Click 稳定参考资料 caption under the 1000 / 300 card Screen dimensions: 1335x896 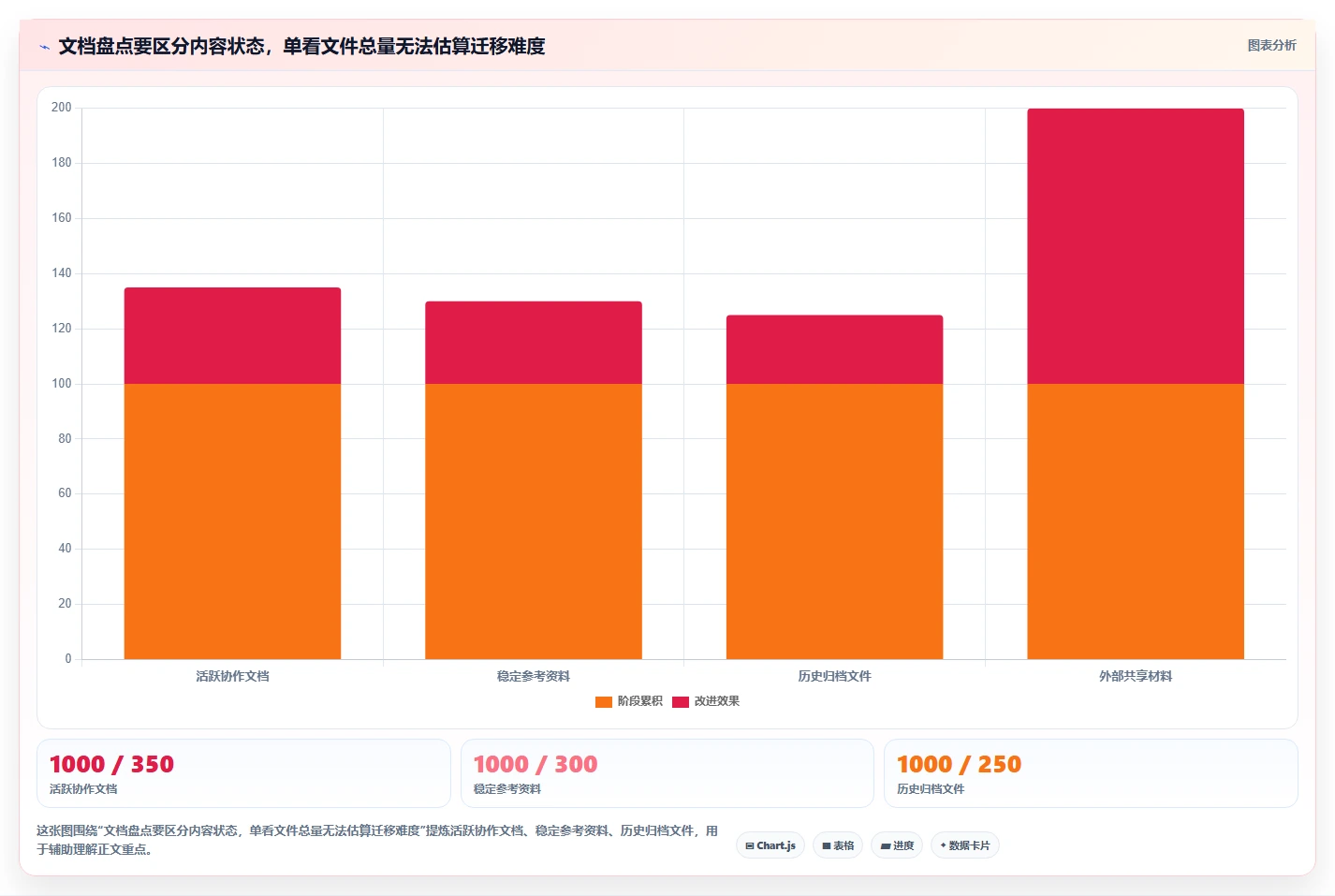(507, 789)
